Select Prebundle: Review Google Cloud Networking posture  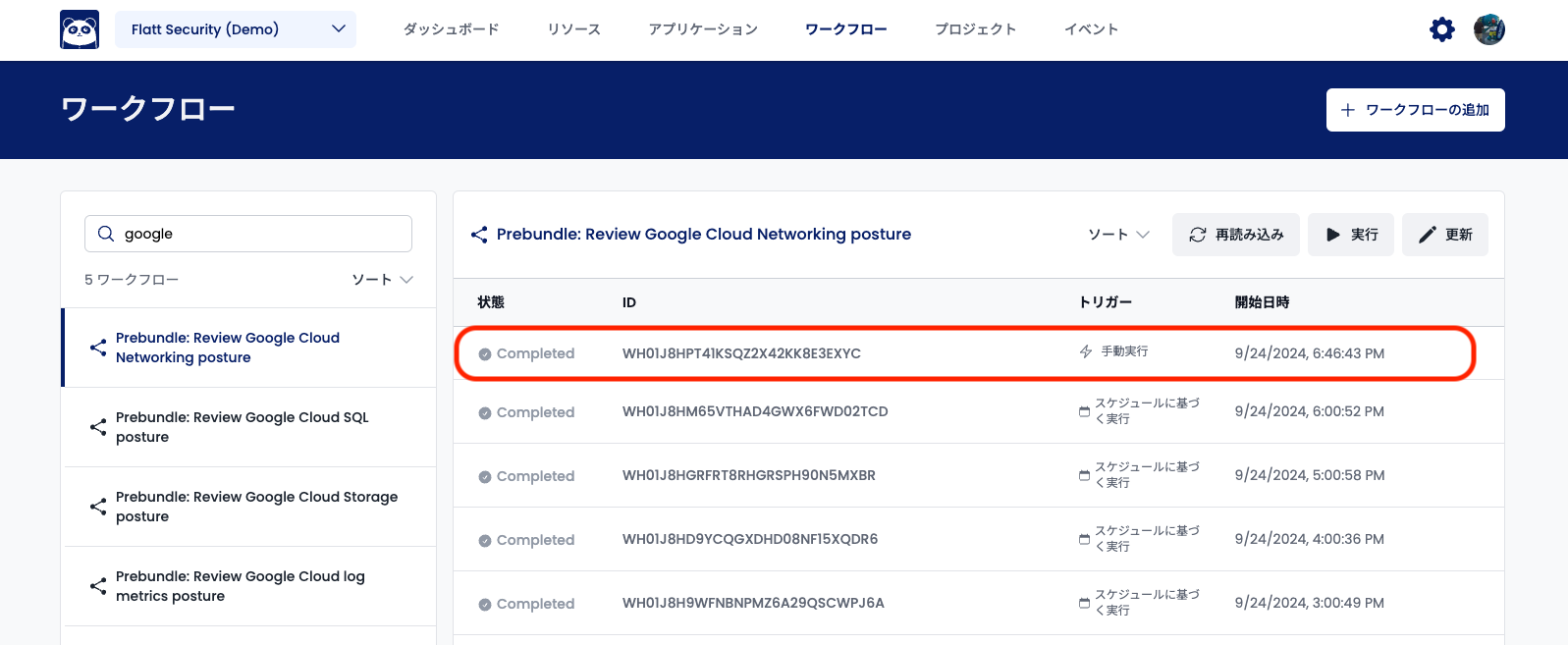[x=249, y=348]
